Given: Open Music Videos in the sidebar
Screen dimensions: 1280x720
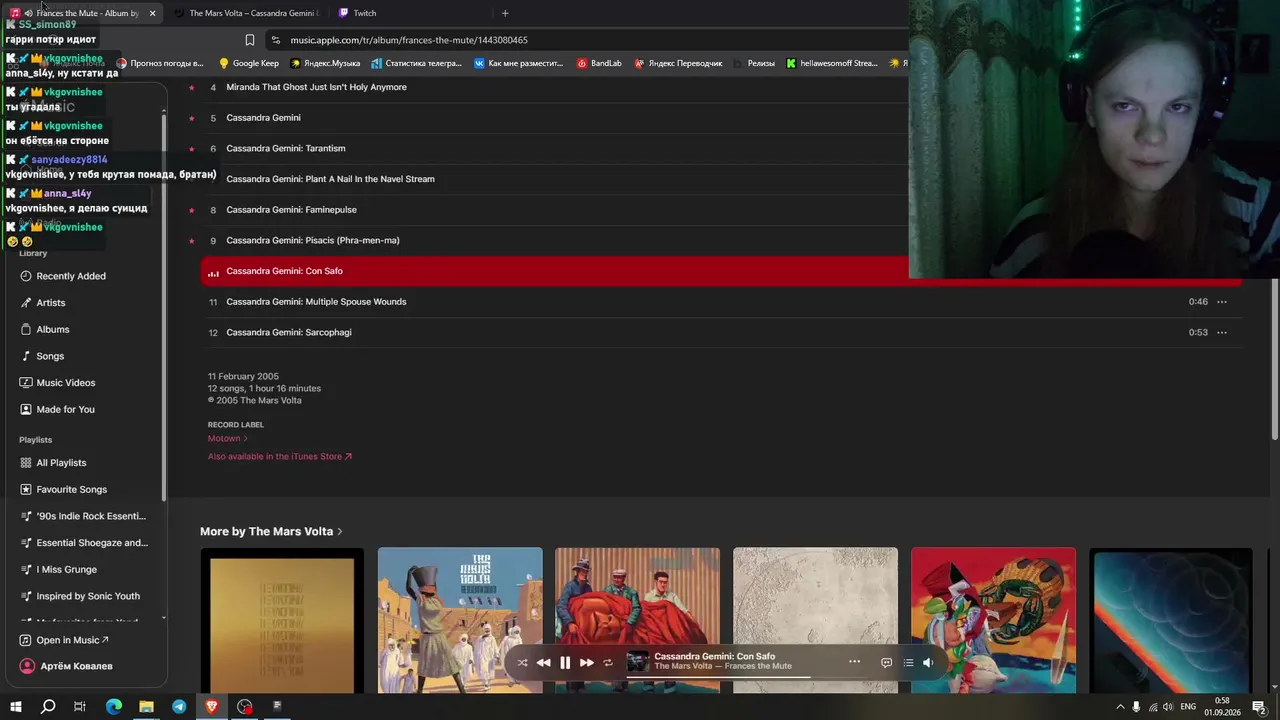Looking at the screenshot, I should (66, 383).
